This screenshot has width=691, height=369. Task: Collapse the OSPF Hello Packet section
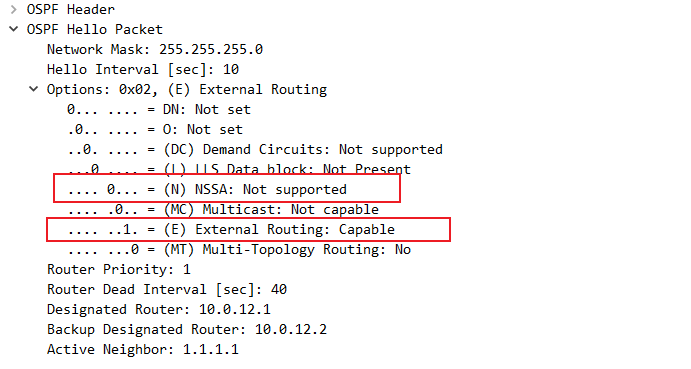click(x=14, y=29)
